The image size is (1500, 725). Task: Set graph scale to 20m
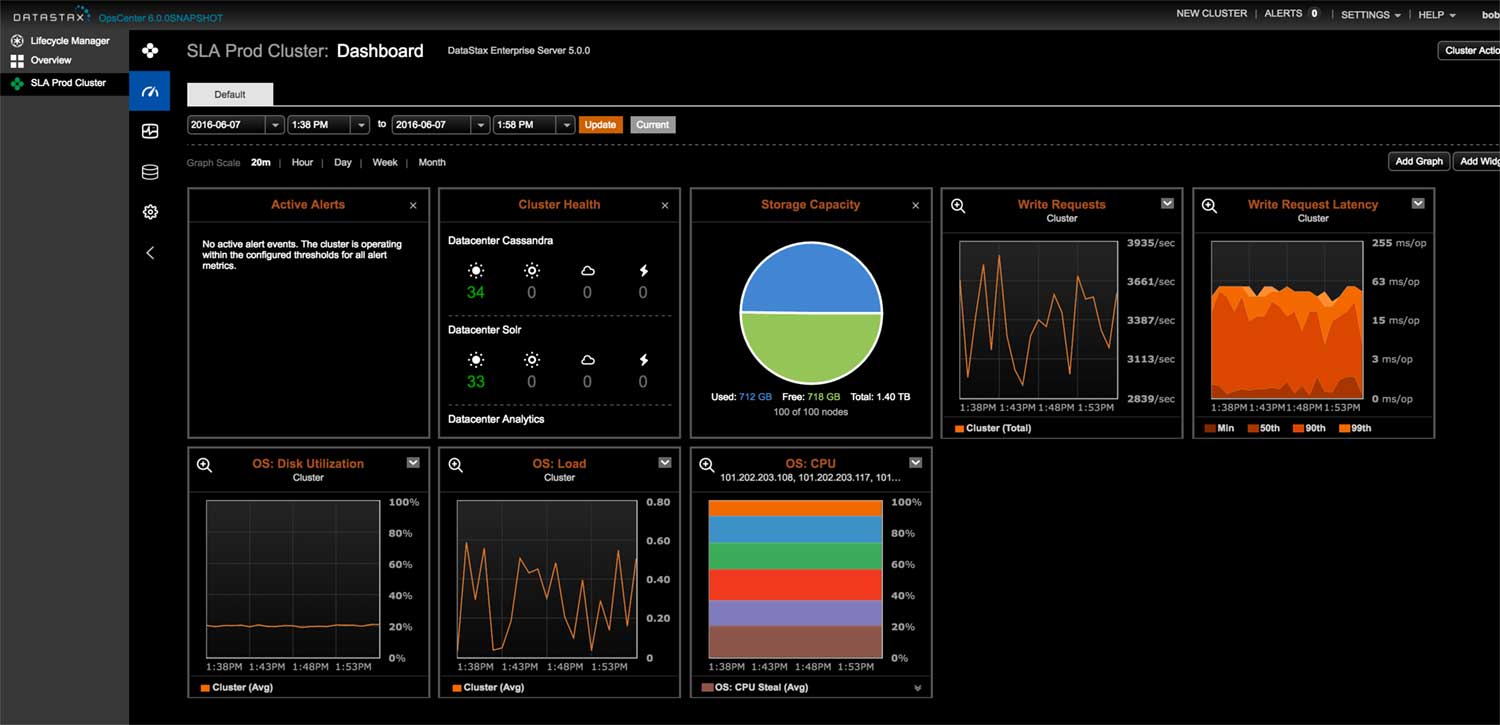[261, 162]
